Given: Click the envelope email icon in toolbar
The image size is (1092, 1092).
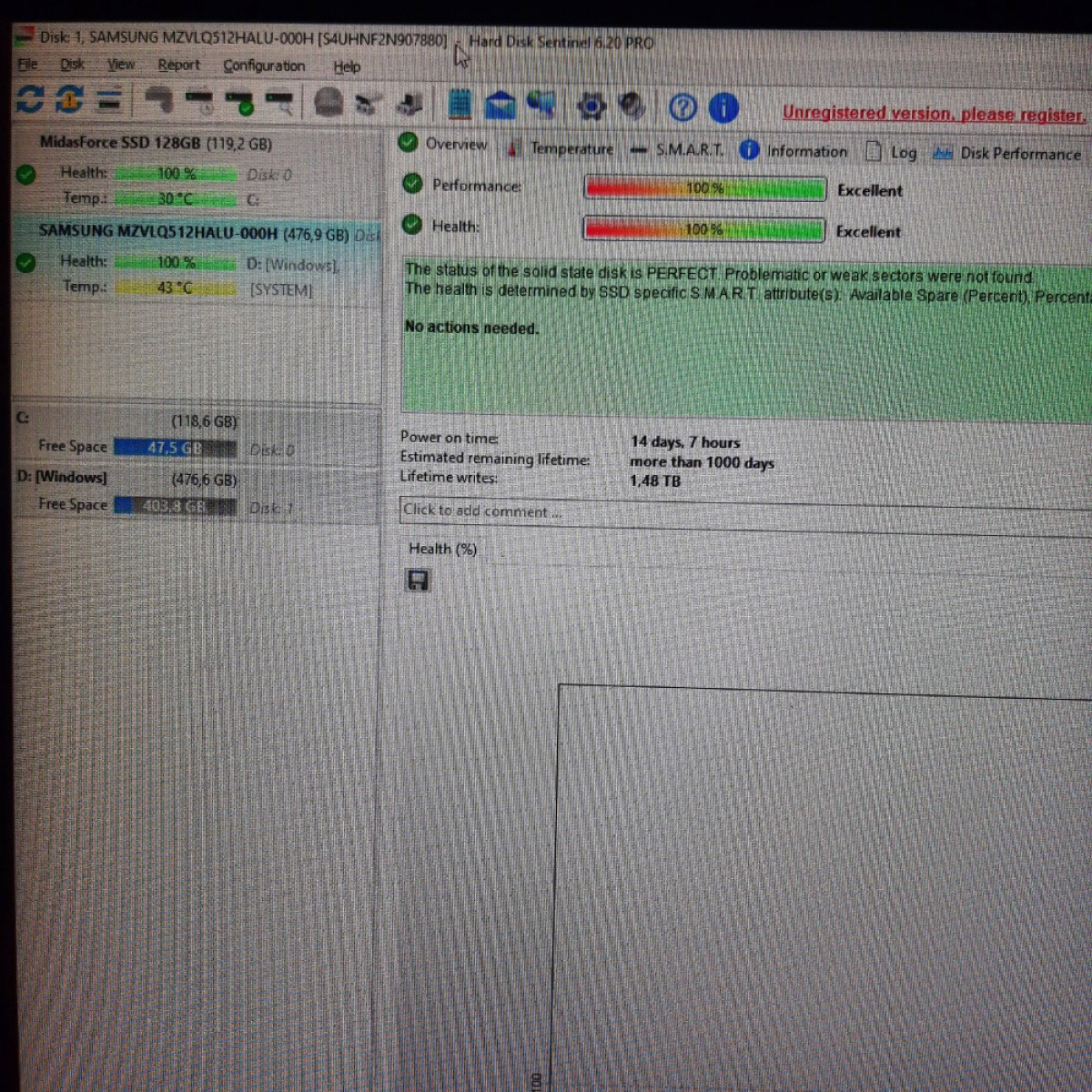Looking at the screenshot, I should pos(500,106).
